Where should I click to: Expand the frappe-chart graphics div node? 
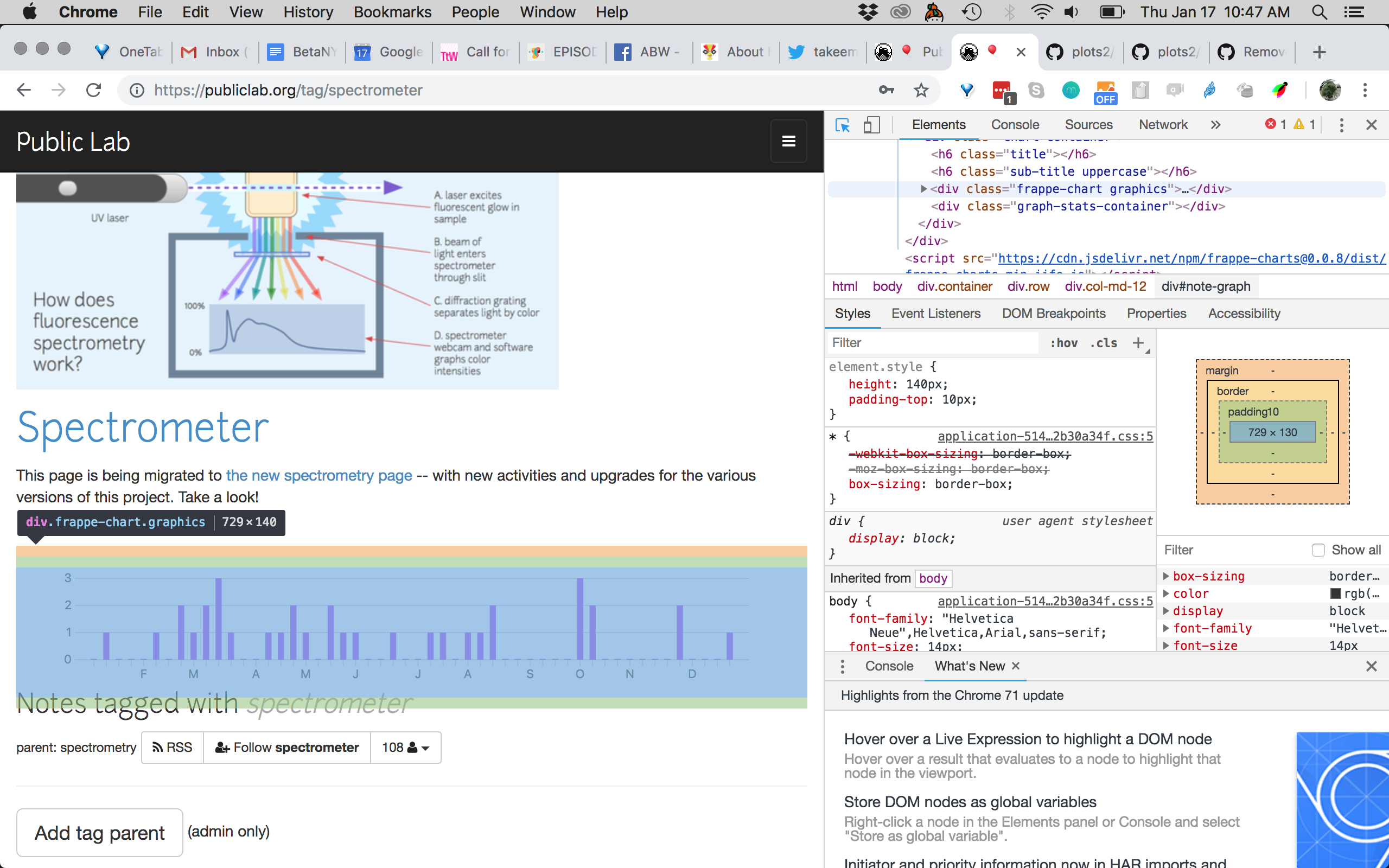[x=923, y=189]
